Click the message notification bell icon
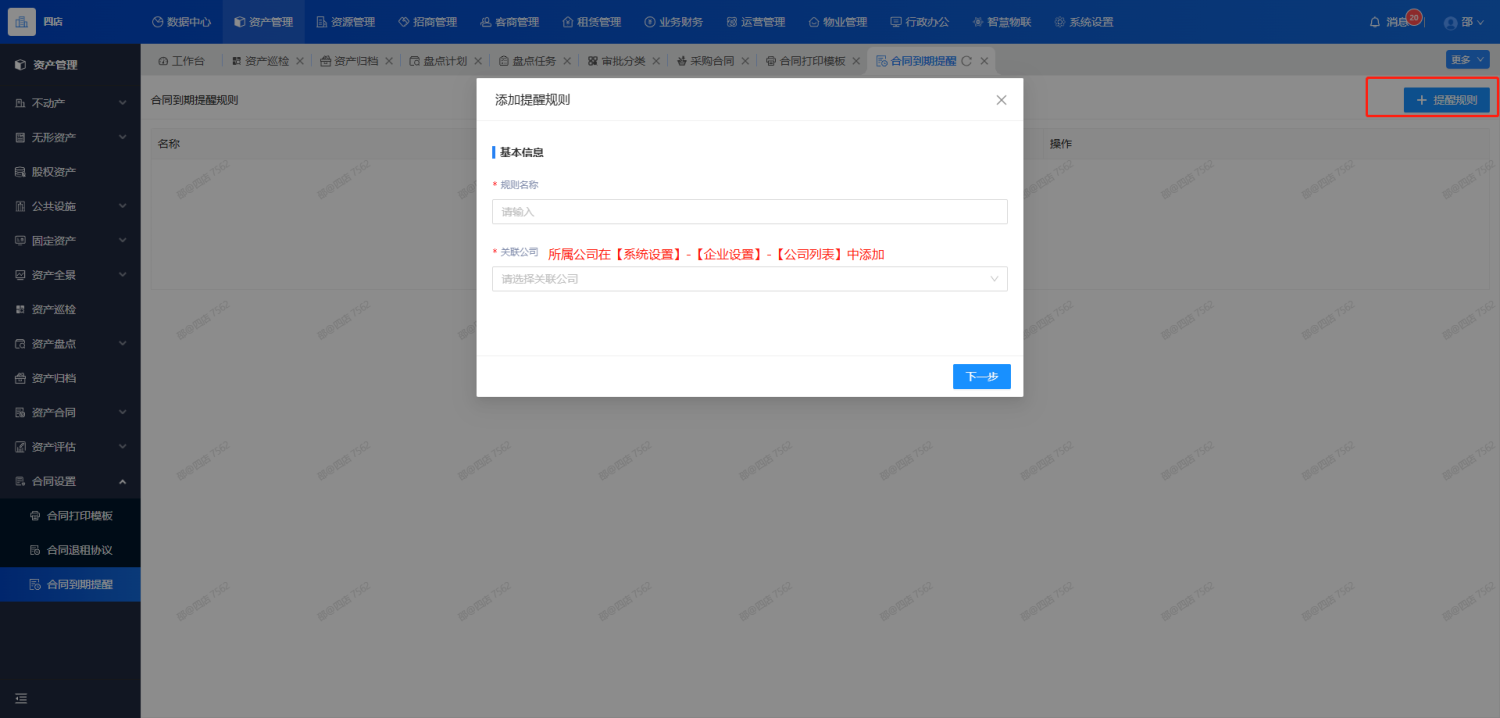The image size is (1500, 718). click(x=1374, y=22)
